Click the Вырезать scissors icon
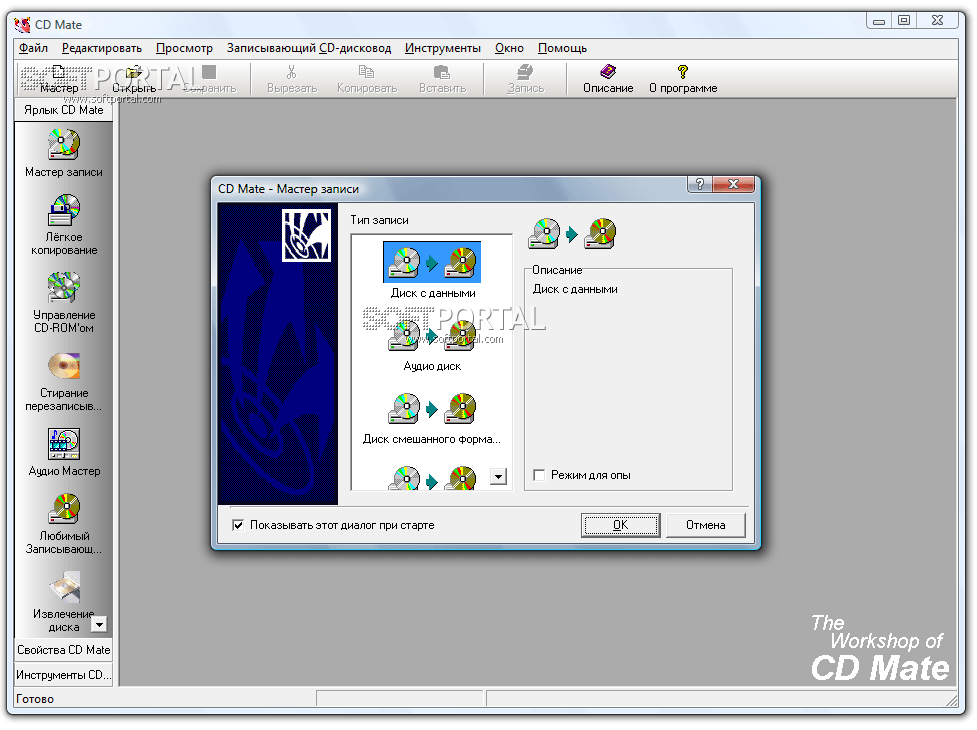The image size is (977, 730). coord(292,72)
